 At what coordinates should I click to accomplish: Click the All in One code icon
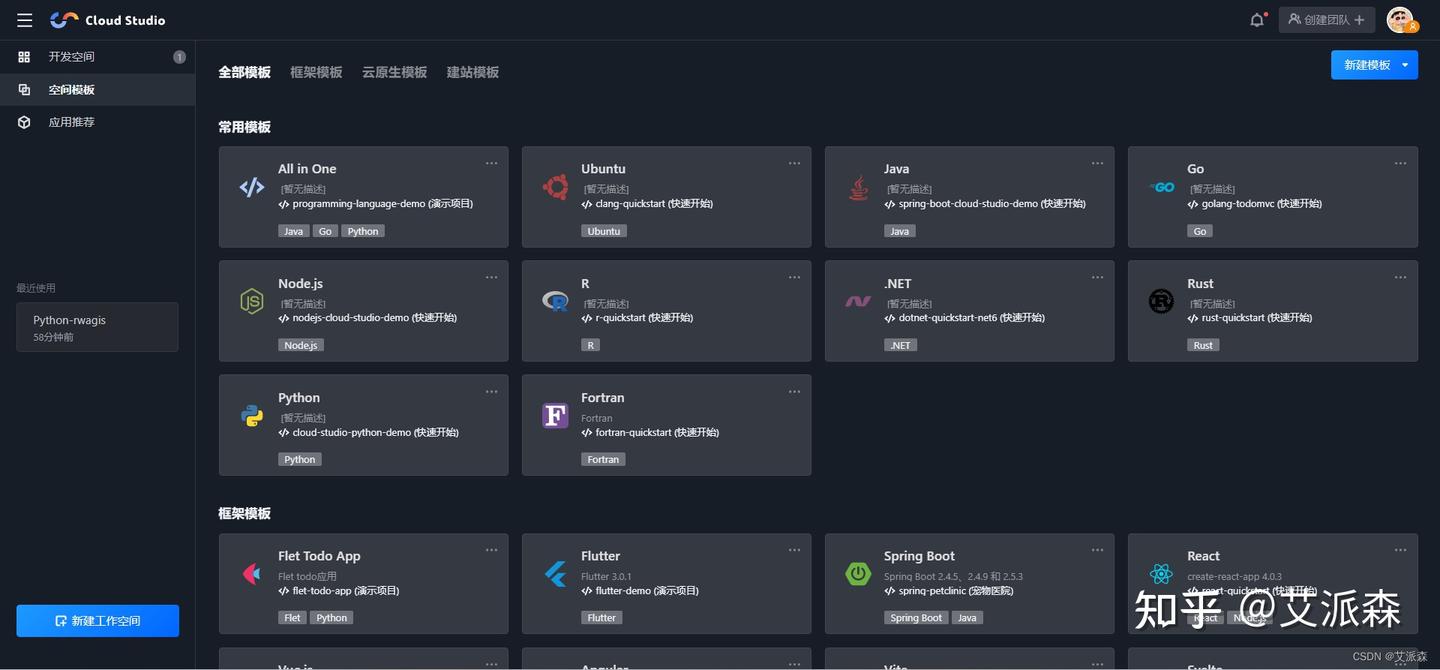(x=252, y=187)
